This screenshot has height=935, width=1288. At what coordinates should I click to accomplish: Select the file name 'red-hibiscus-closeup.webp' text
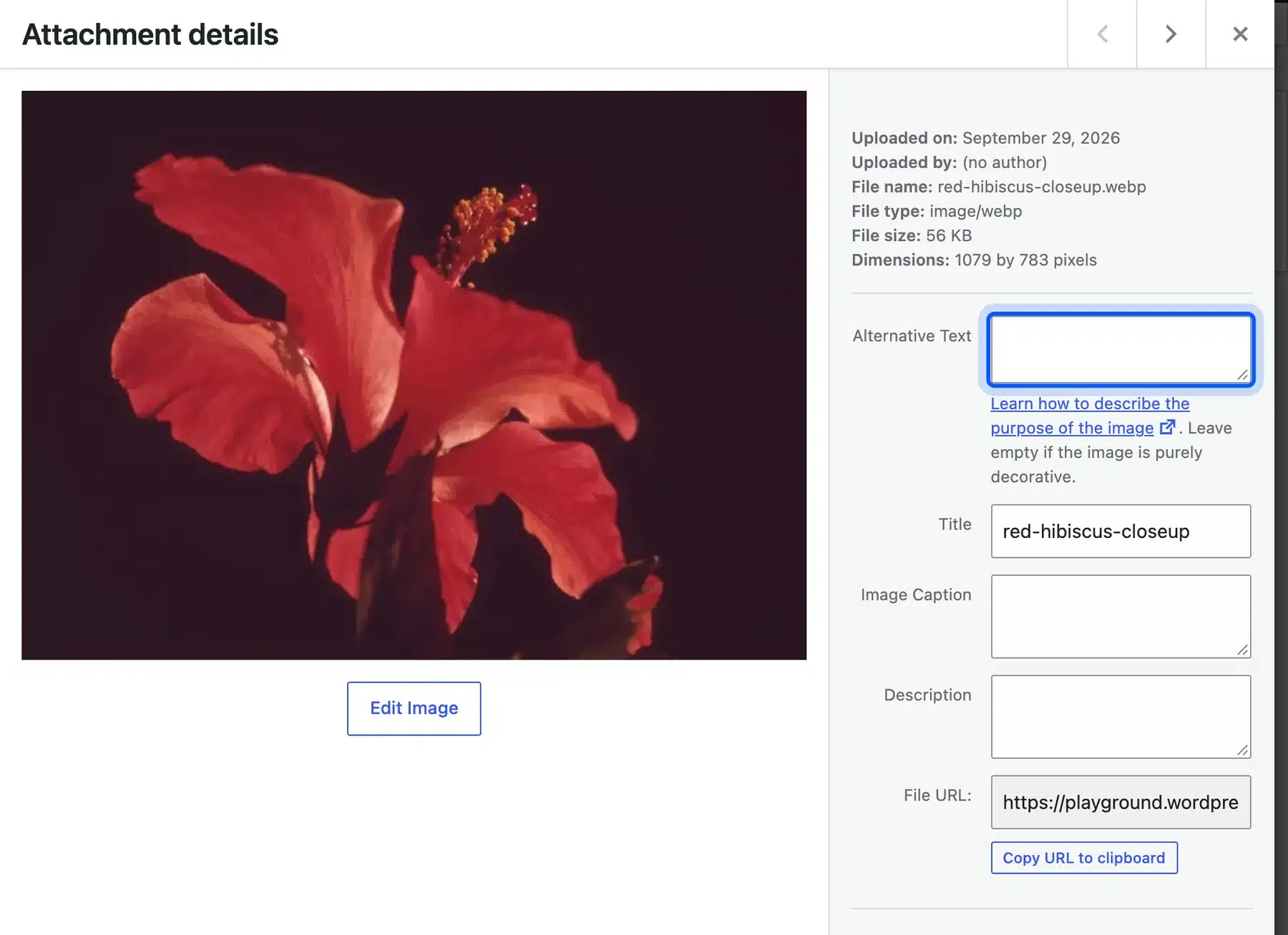click(1041, 187)
